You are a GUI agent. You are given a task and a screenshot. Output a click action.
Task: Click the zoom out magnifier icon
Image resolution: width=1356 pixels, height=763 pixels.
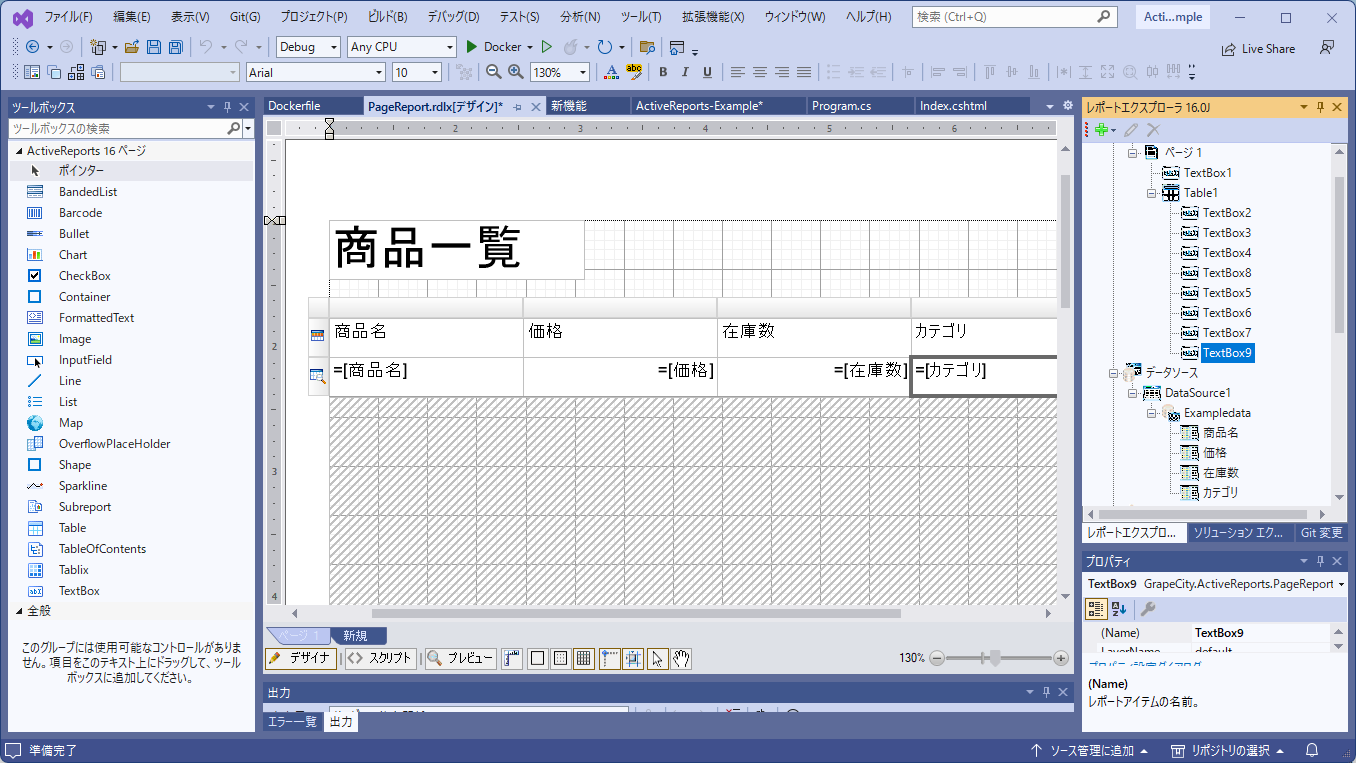click(x=493, y=72)
